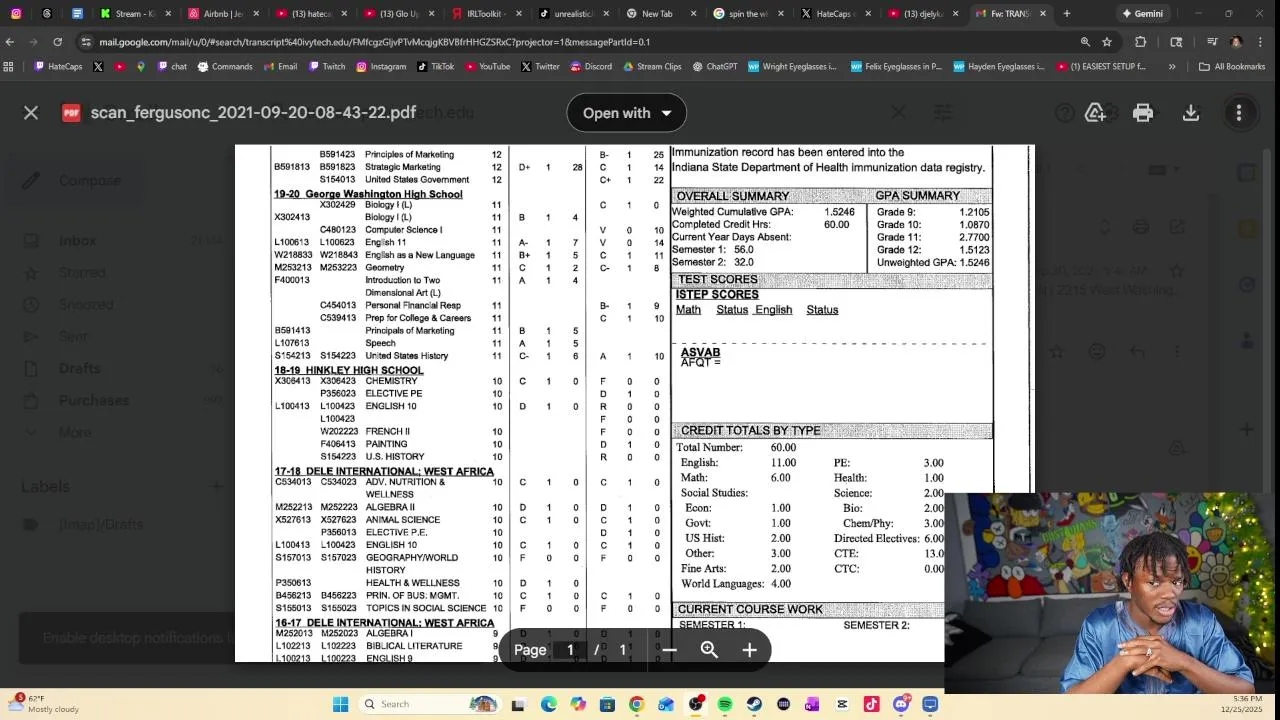Open the weather widget showing 62°F
Screen dimensions: 1280x720
[x=44, y=704]
